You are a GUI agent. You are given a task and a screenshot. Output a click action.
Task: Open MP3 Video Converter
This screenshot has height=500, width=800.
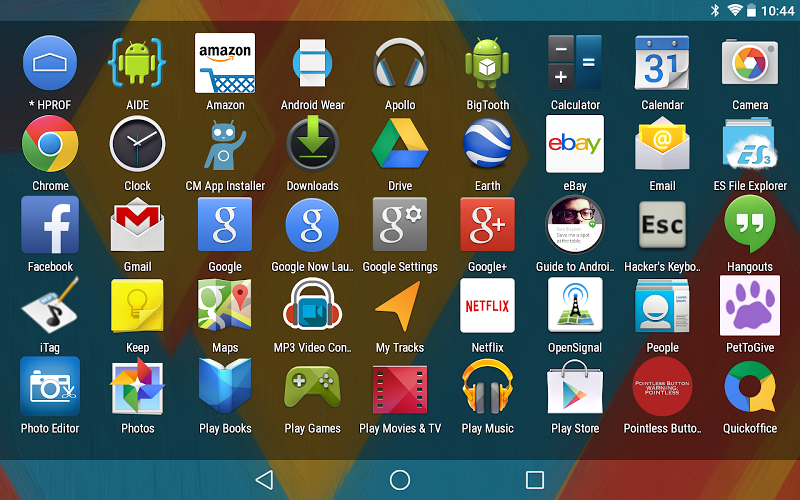[312, 305]
